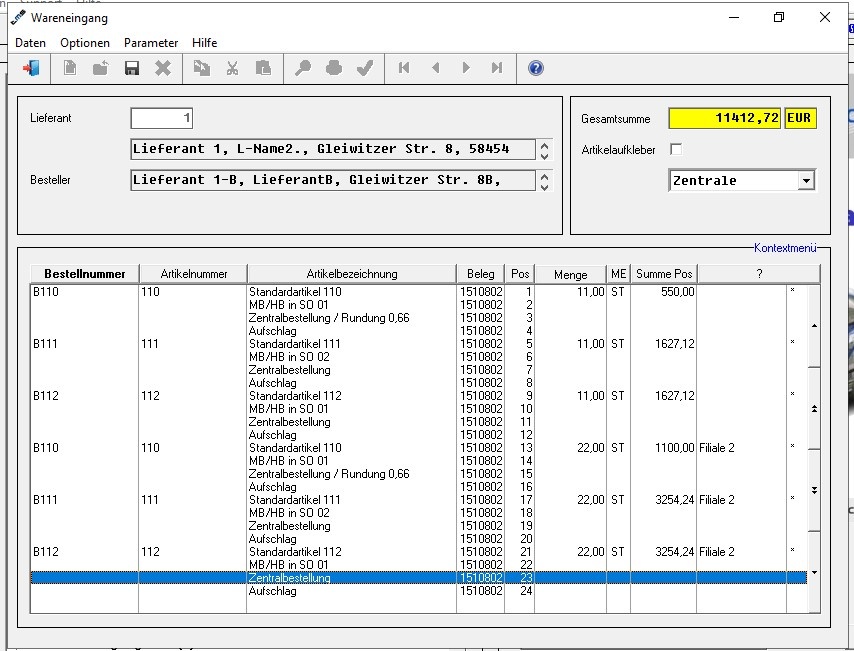Viewport: 854px width, 651px height.
Task: Click the copy toolbar icon
Action: [x=202, y=68]
